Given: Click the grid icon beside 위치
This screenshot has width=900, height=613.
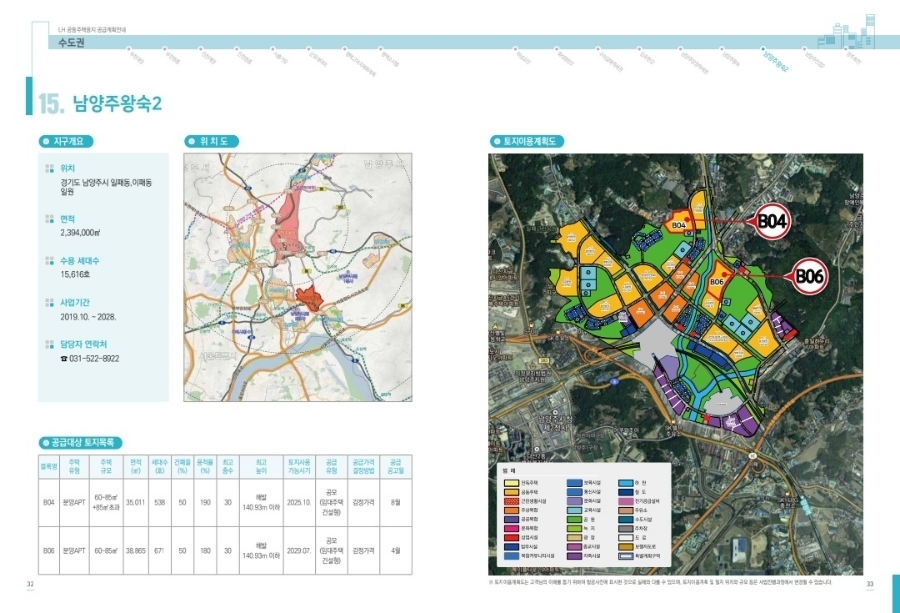Looking at the screenshot, I should pos(50,169).
